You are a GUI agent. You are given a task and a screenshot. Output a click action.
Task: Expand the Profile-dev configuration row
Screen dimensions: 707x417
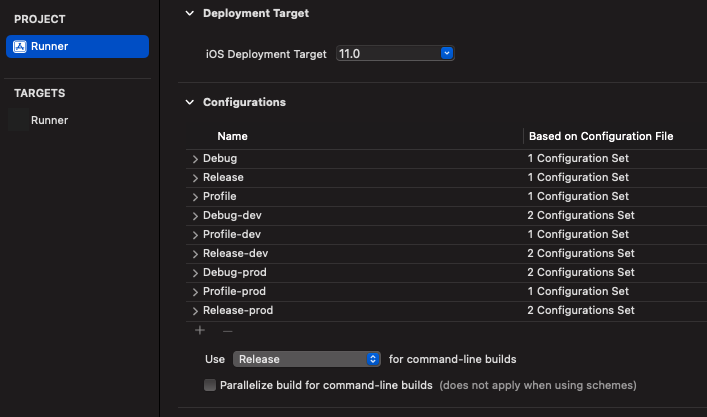click(195, 235)
